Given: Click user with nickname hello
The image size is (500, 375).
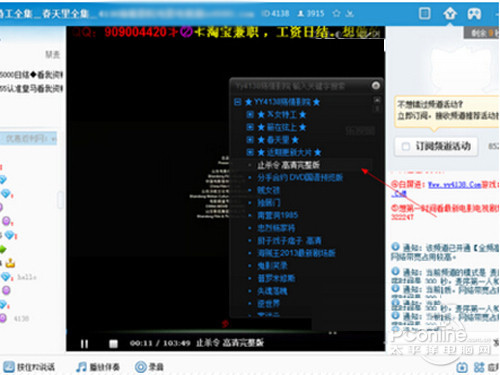Looking at the screenshot, I should [26, 277].
